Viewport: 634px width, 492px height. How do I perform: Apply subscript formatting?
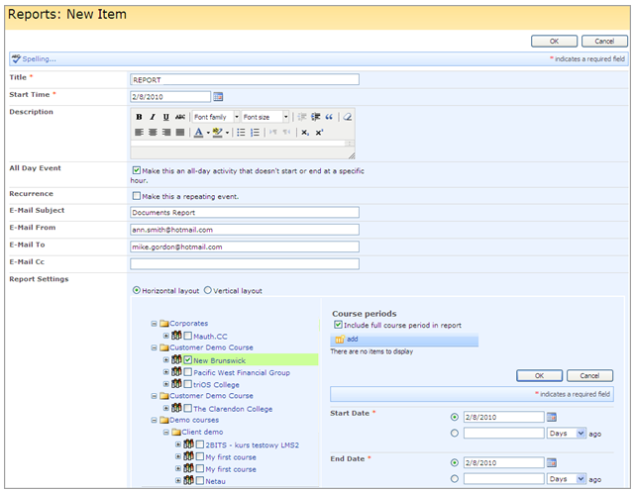click(x=305, y=132)
